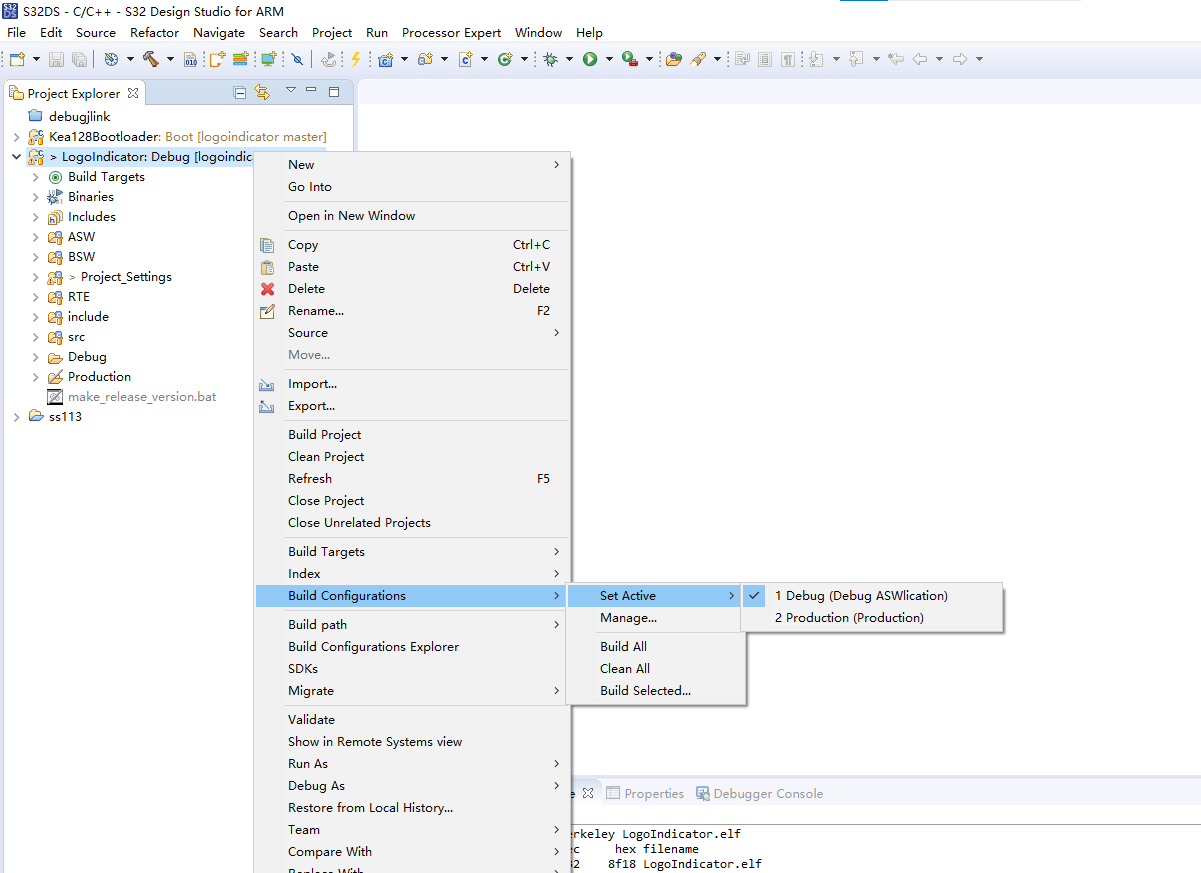
Task: Open dropdown arrow next to green Run
Action: tap(609, 59)
